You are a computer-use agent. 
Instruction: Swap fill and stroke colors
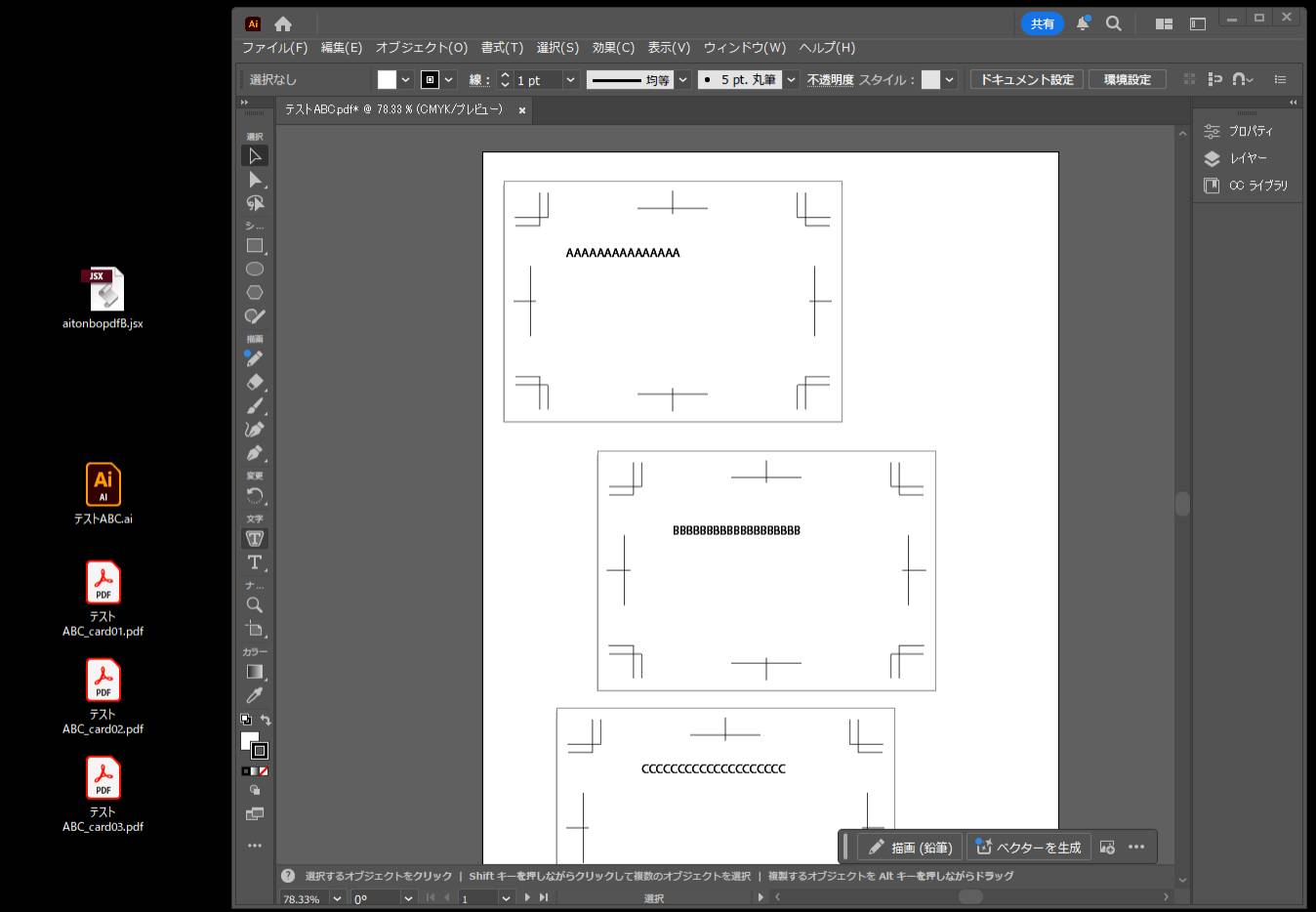(x=266, y=720)
